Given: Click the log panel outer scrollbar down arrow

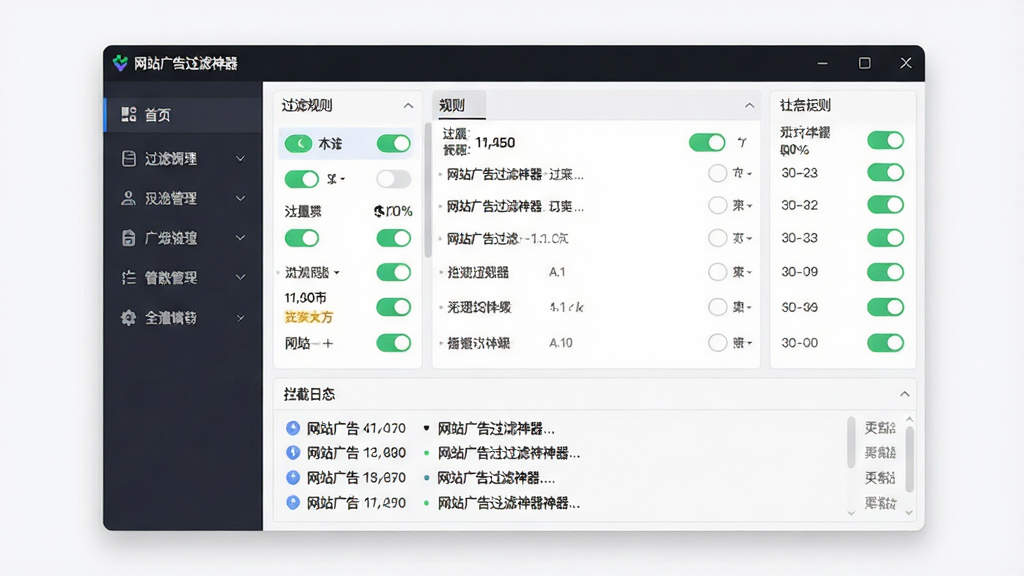Looking at the screenshot, I should tap(909, 513).
